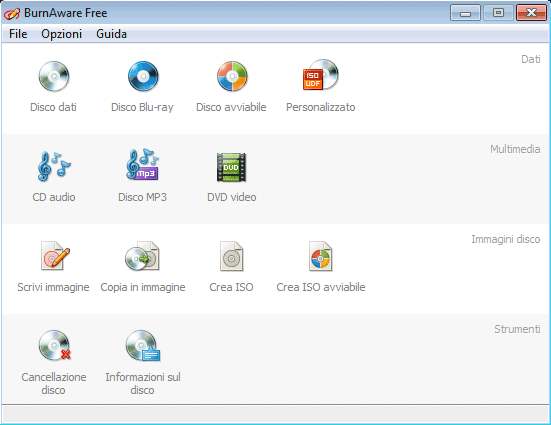This screenshot has width=551, height=425.
Task: Launch the DVD video film strip icon
Action: [x=231, y=167]
